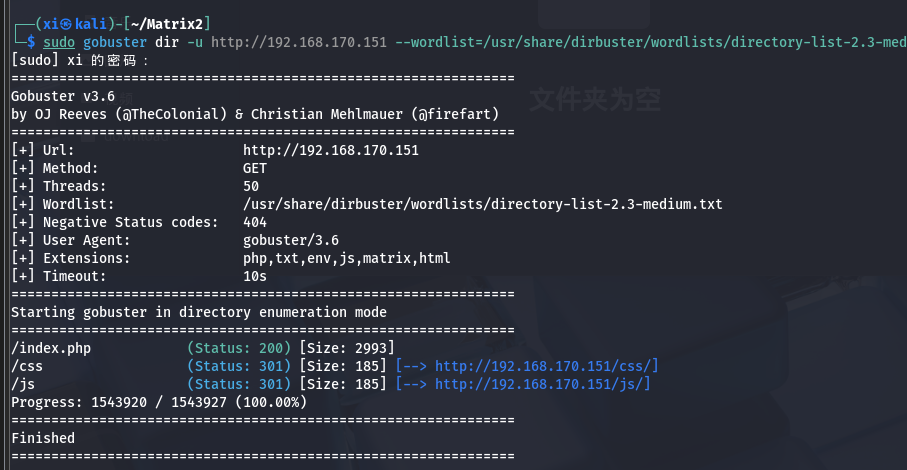Click the Status: 200 text
The image size is (907, 470).
tap(238, 348)
